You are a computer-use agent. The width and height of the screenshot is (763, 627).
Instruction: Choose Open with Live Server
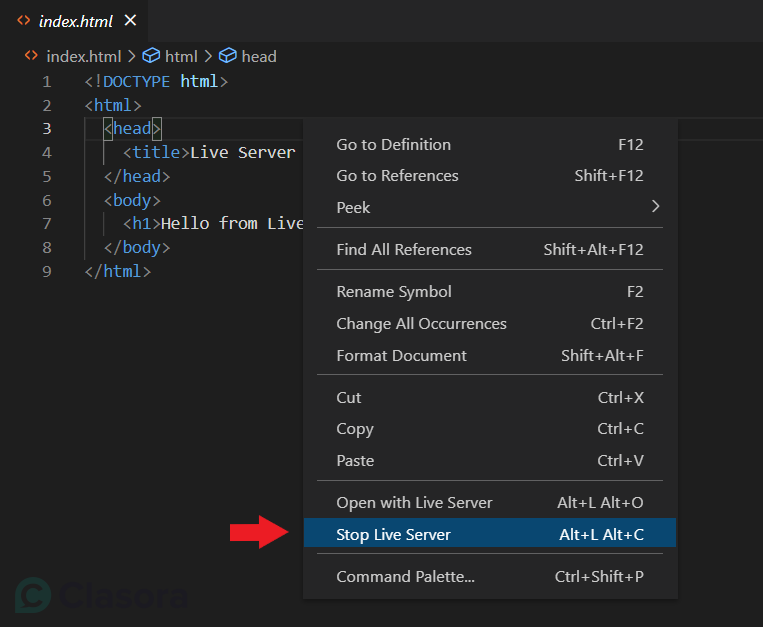coord(490,502)
